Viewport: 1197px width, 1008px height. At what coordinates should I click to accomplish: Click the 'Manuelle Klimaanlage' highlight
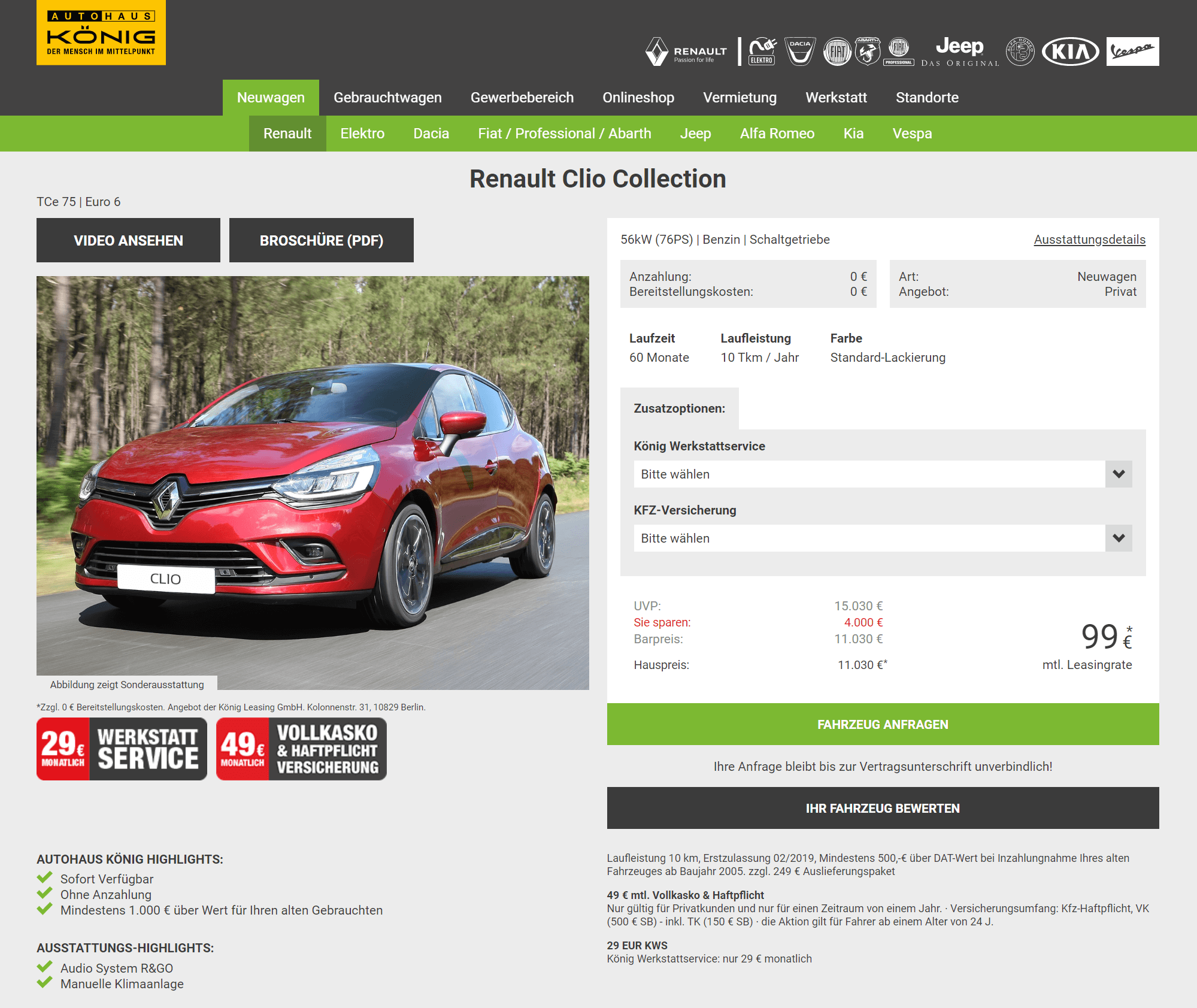(x=122, y=983)
